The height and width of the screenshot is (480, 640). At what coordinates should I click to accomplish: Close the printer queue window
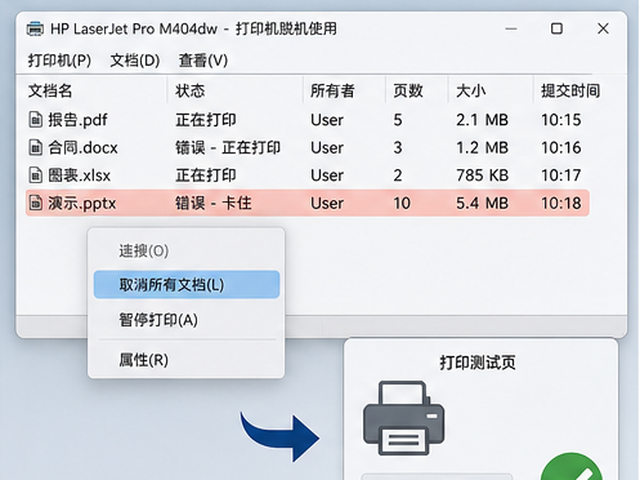[x=603, y=29]
